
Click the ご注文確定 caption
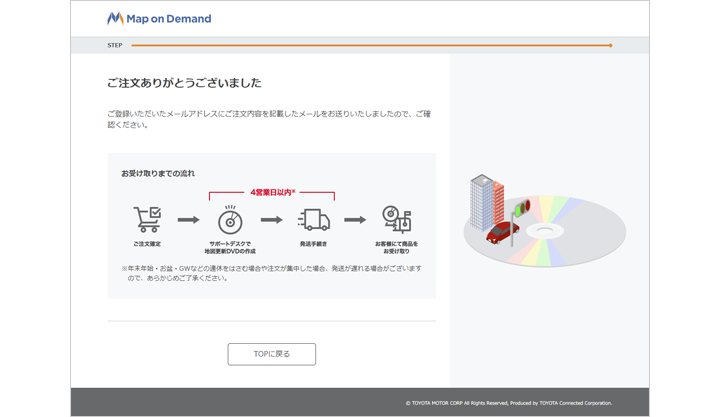[147, 244]
